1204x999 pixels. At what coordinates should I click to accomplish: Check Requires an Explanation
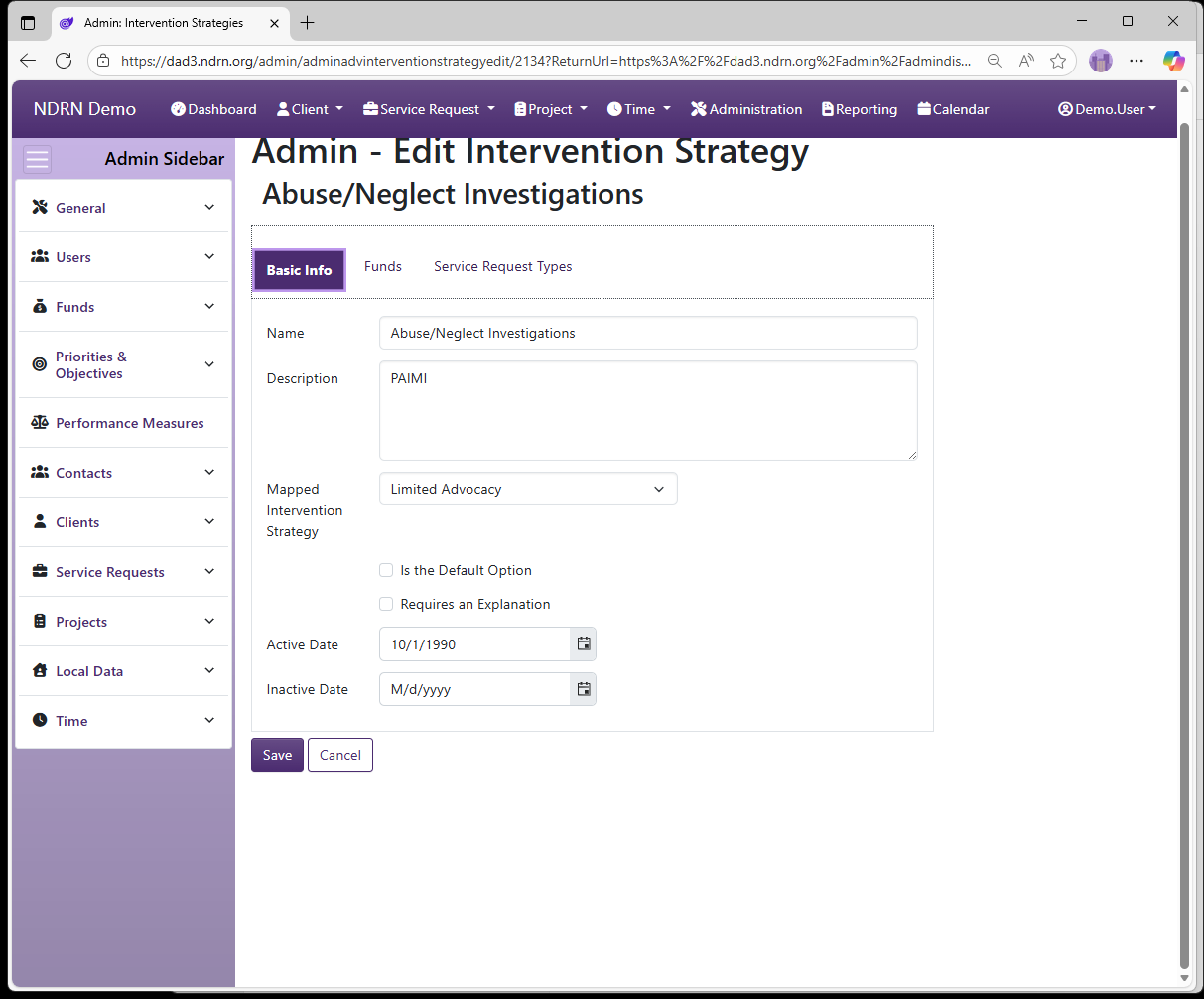(386, 604)
